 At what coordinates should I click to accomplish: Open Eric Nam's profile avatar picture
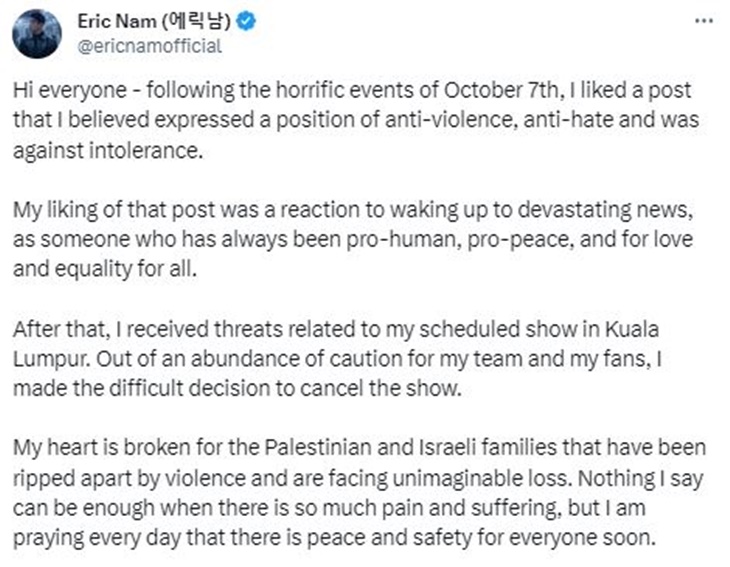click(x=37, y=34)
